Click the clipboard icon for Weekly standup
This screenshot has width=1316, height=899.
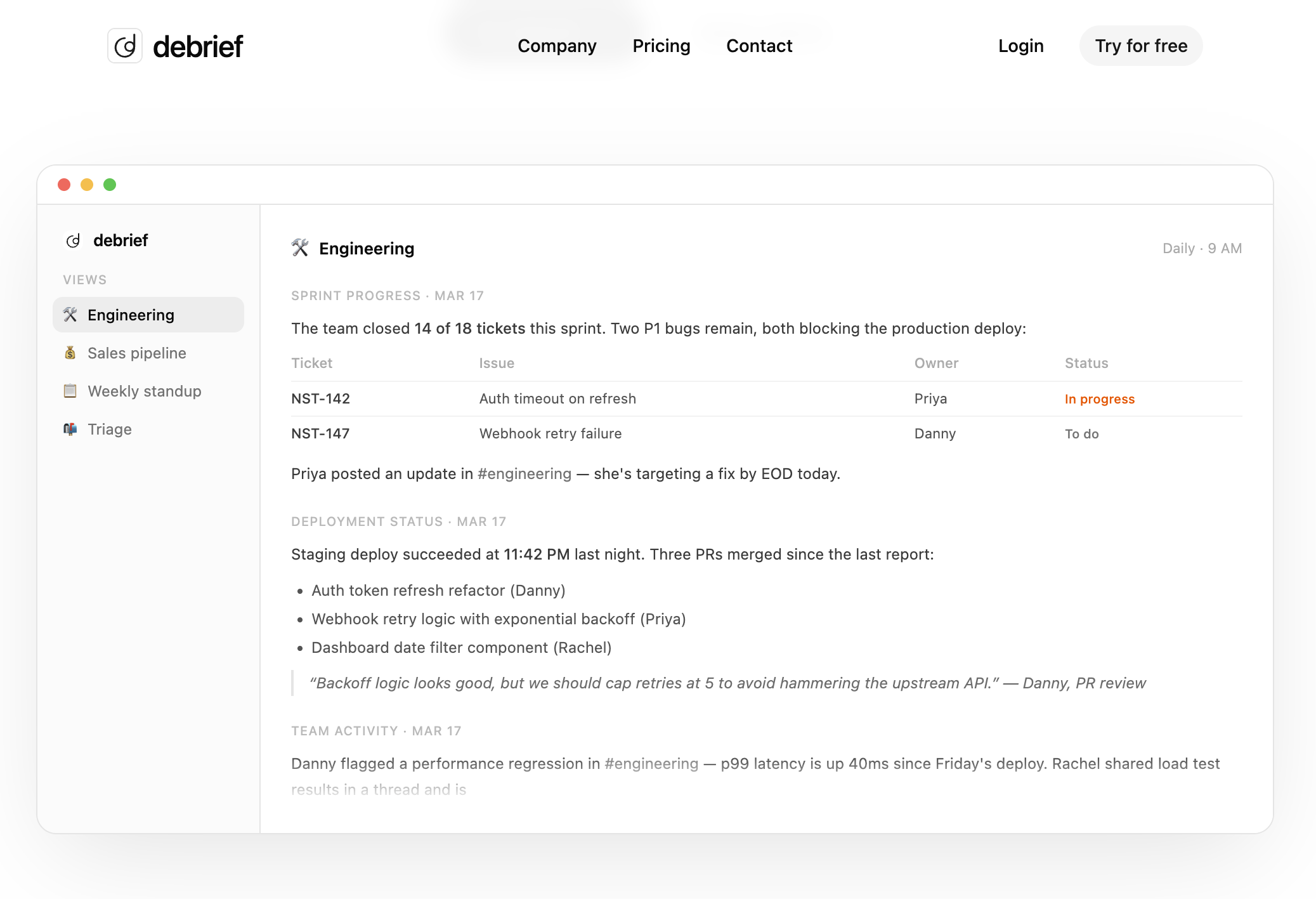click(70, 391)
